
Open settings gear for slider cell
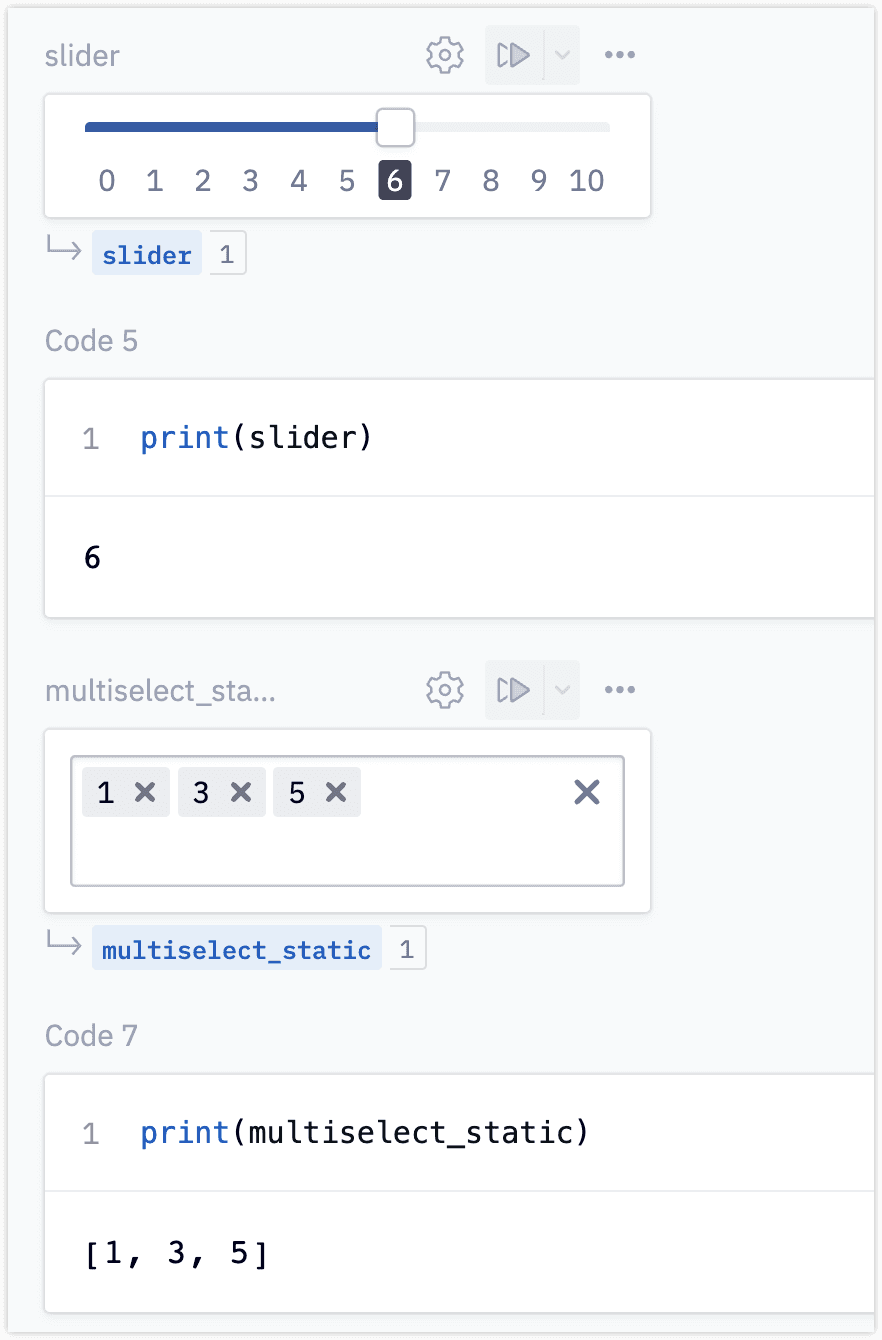[x=445, y=55]
